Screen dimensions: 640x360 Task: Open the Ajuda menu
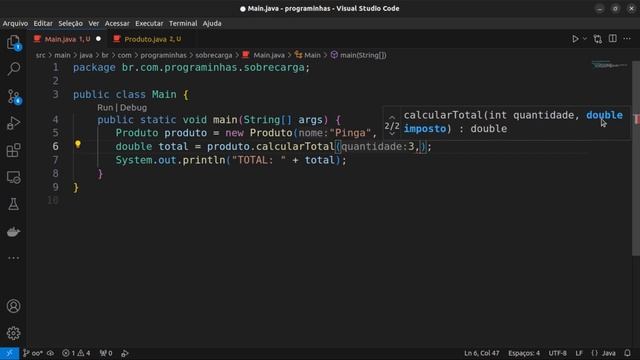pyautogui.click(x=212, y=23)
